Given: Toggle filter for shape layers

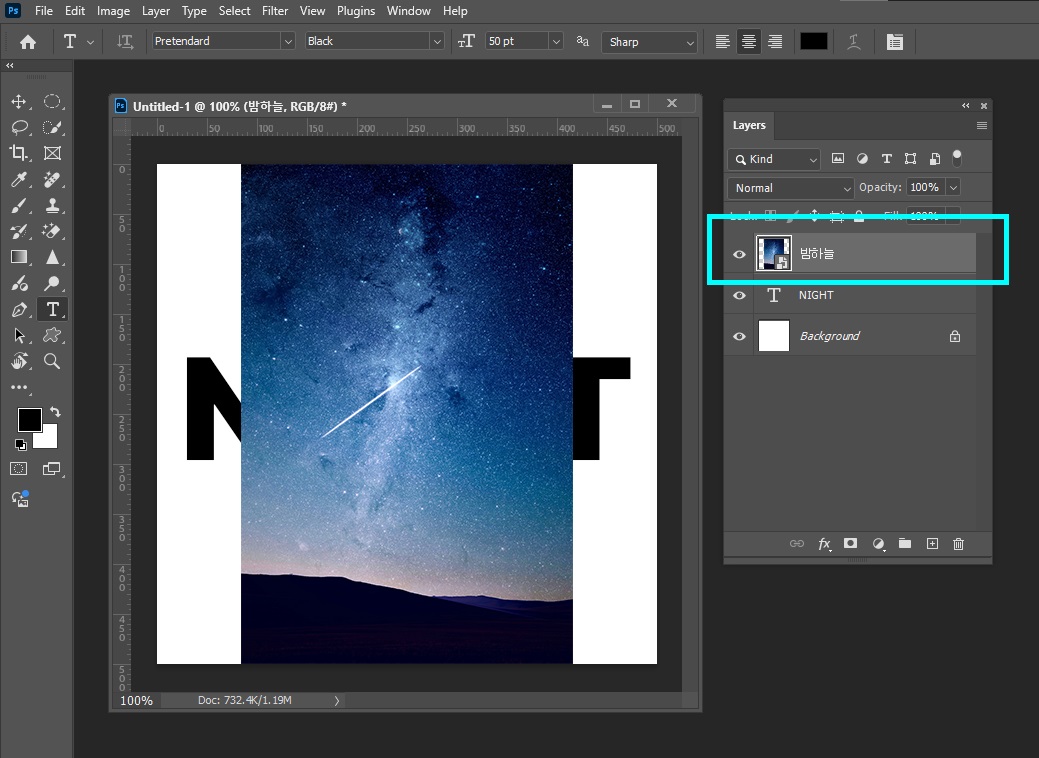Looking at the screenshot, I should pos(910,158).
